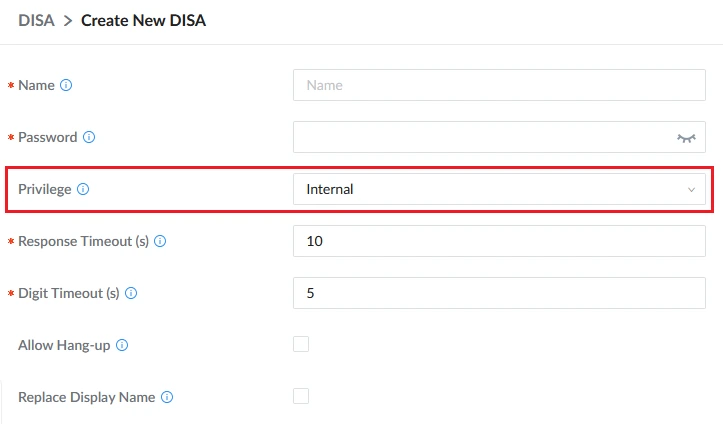Check the Replace Display Name checkbox
The image size is (723, 424).
301,396
